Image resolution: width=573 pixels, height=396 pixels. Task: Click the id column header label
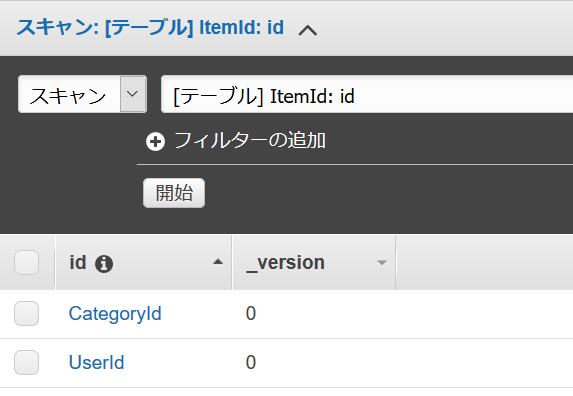(78, 263)
